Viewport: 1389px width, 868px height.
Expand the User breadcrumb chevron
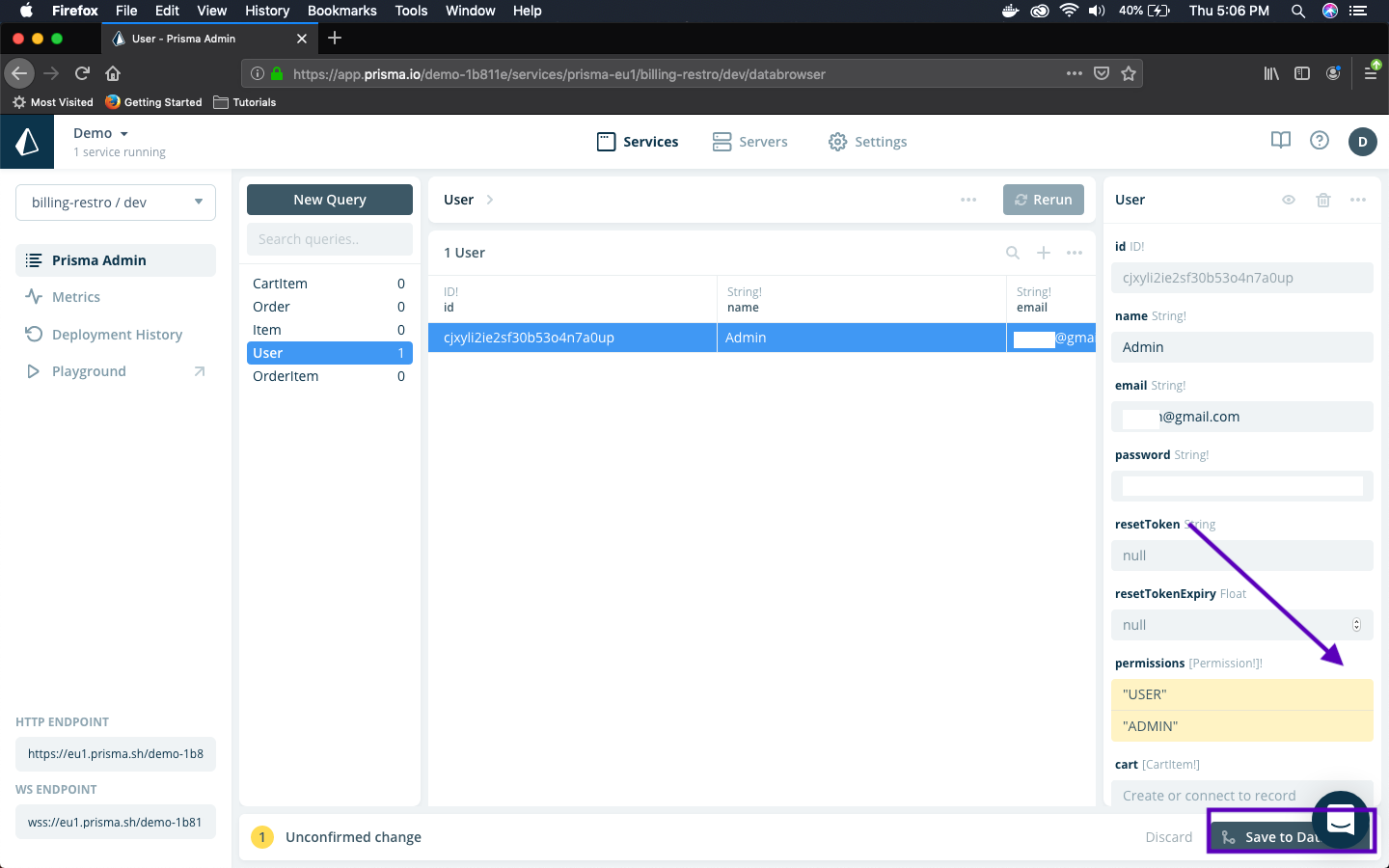490,200
